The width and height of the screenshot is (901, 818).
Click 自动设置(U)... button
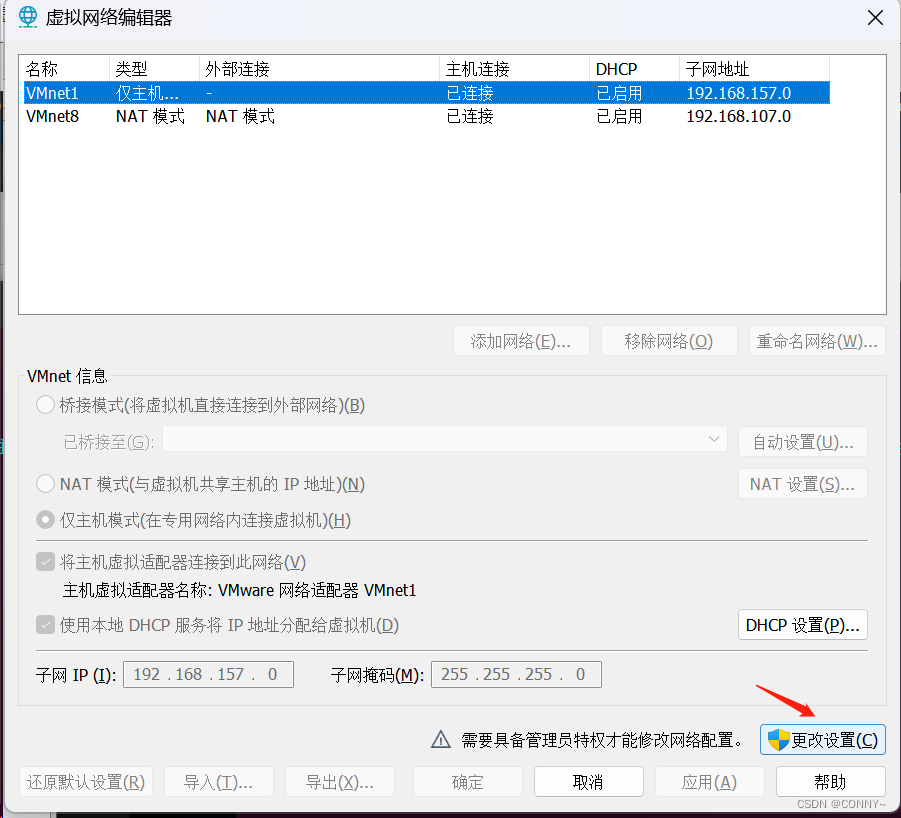pyautogui.click(x=802, y=442)
